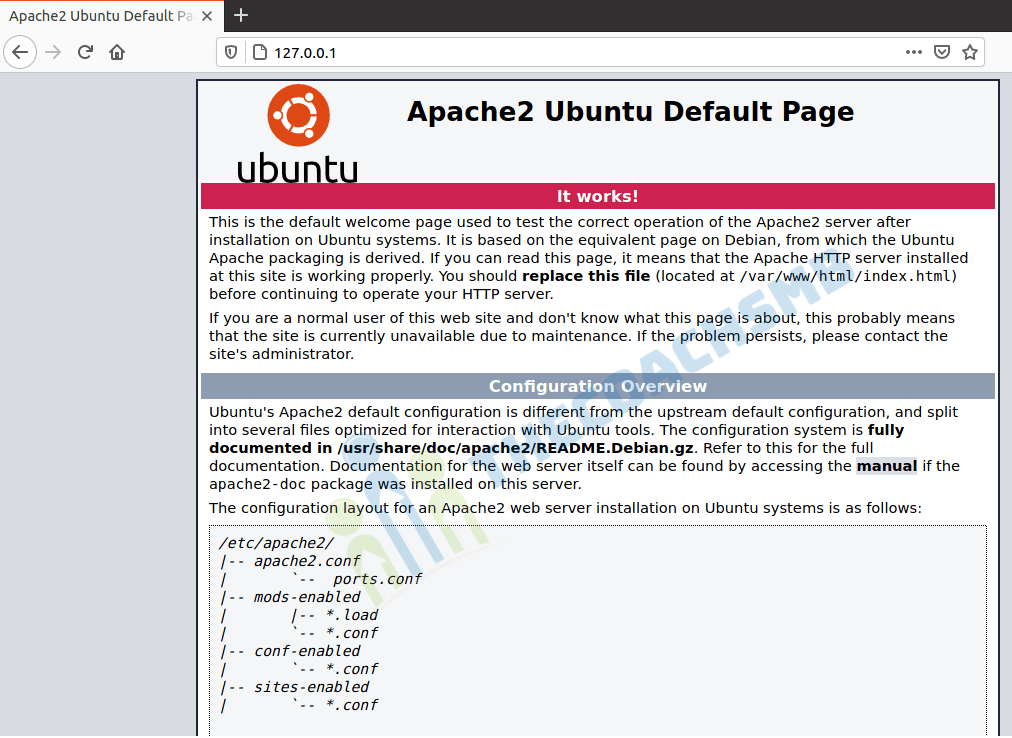Click "ports.conf" in the config tree
The image size is (1012, 738).
pyautogui.click(x=377, y=579)
